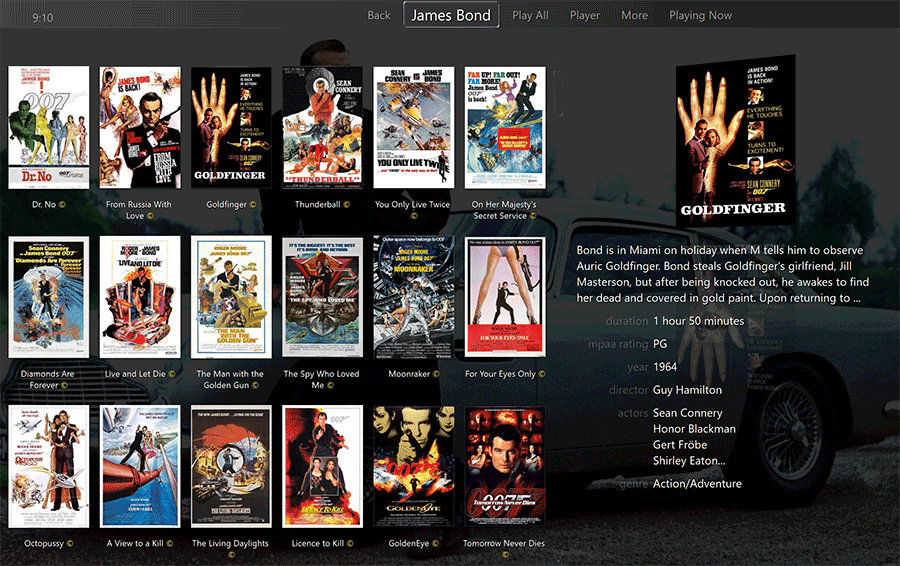Select the A View to a Kill poster
Viewport: 900px width, 566px height.
pyautogui.click(x=140, y=466)
